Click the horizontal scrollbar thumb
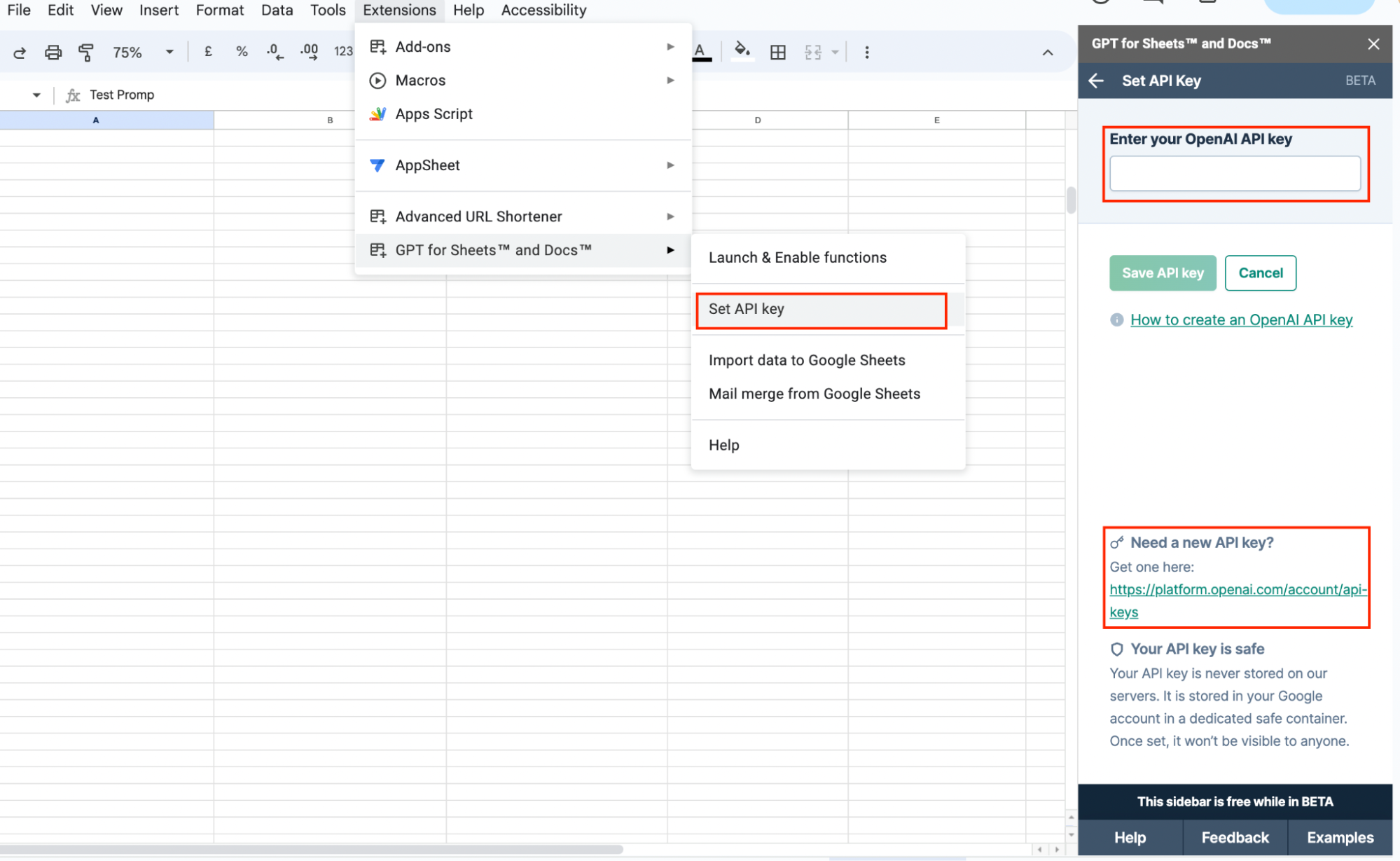1400x861 pixels. [312, 850]
